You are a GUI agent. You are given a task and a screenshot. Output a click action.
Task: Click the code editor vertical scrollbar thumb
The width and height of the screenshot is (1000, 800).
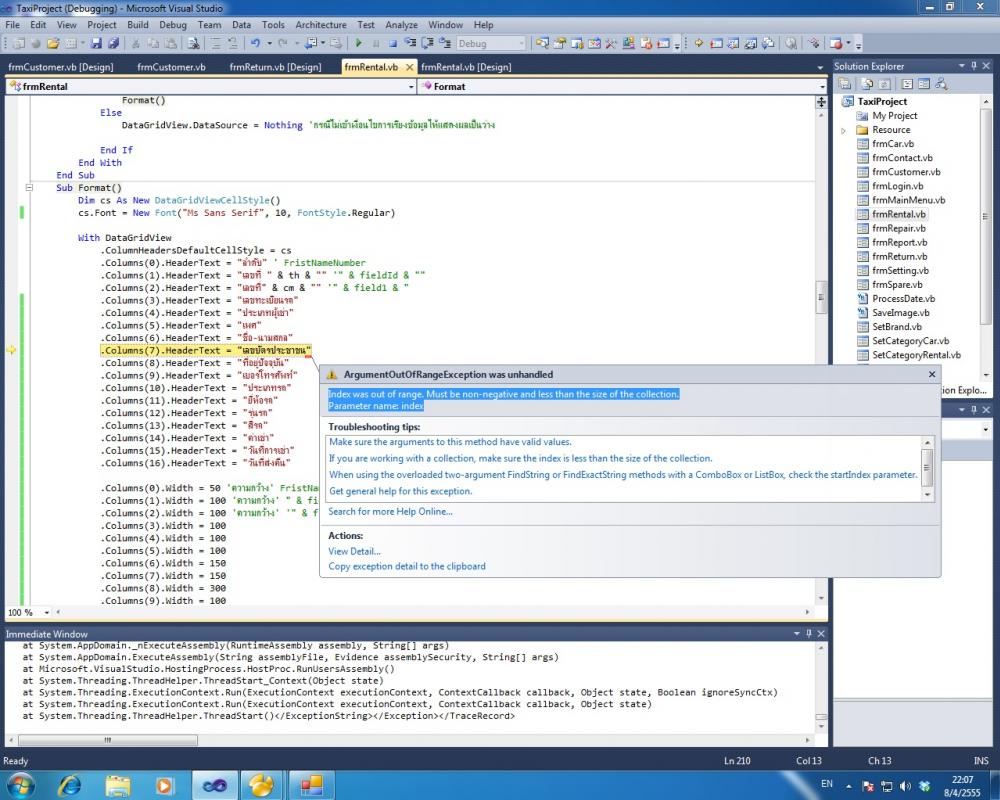[x=821, y=298]
